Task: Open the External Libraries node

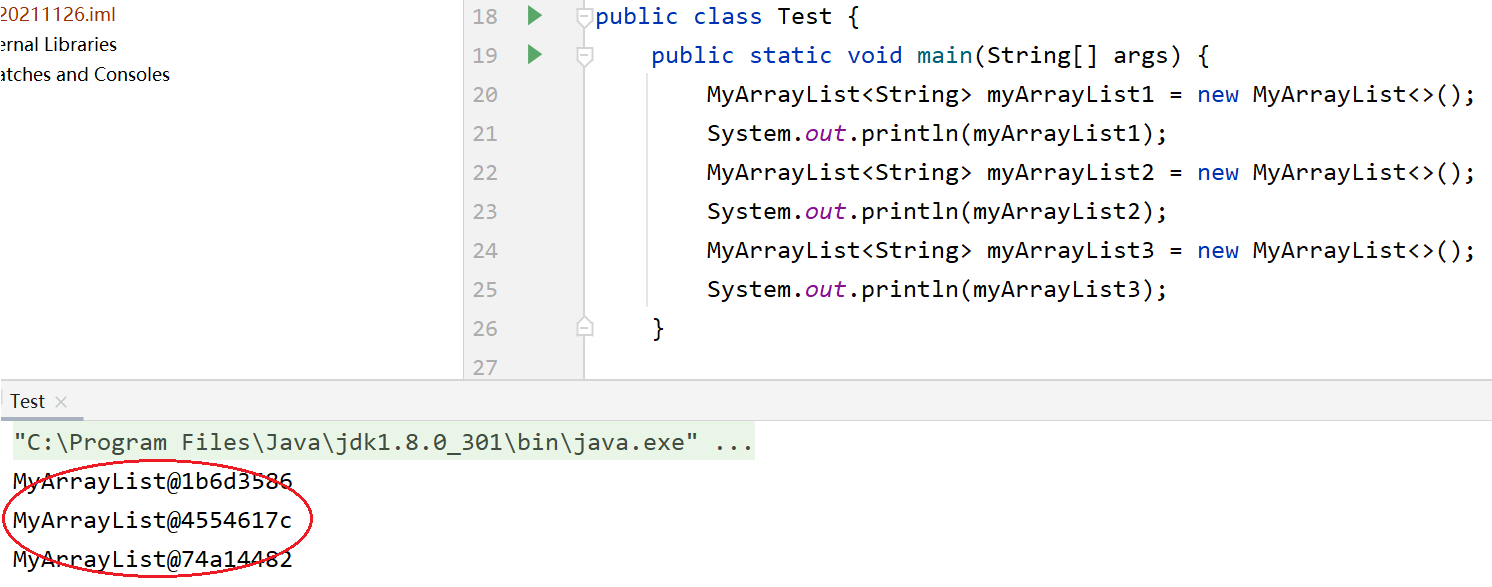Action: point(58,45)
